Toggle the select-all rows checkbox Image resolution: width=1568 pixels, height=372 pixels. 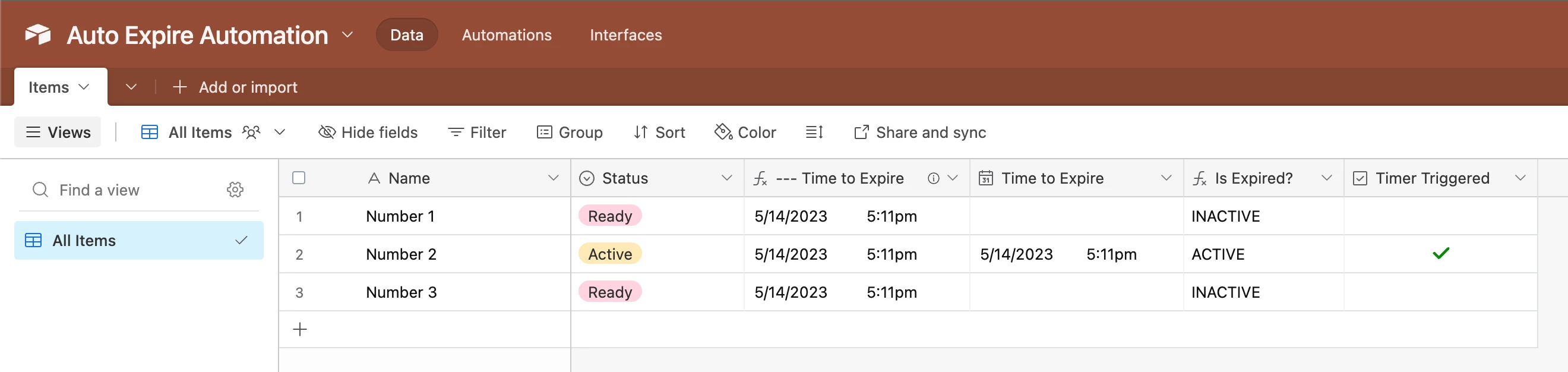click(299, 178)
